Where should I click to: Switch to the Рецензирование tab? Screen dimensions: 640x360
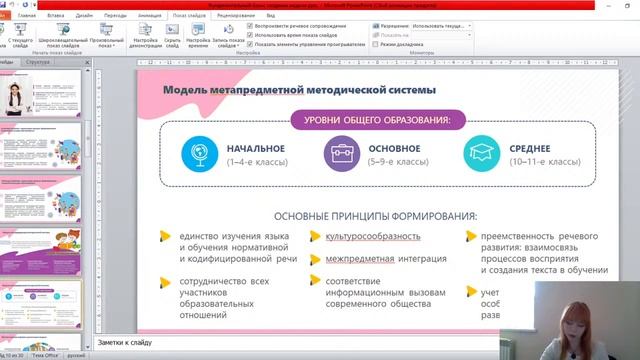point(236,16)
